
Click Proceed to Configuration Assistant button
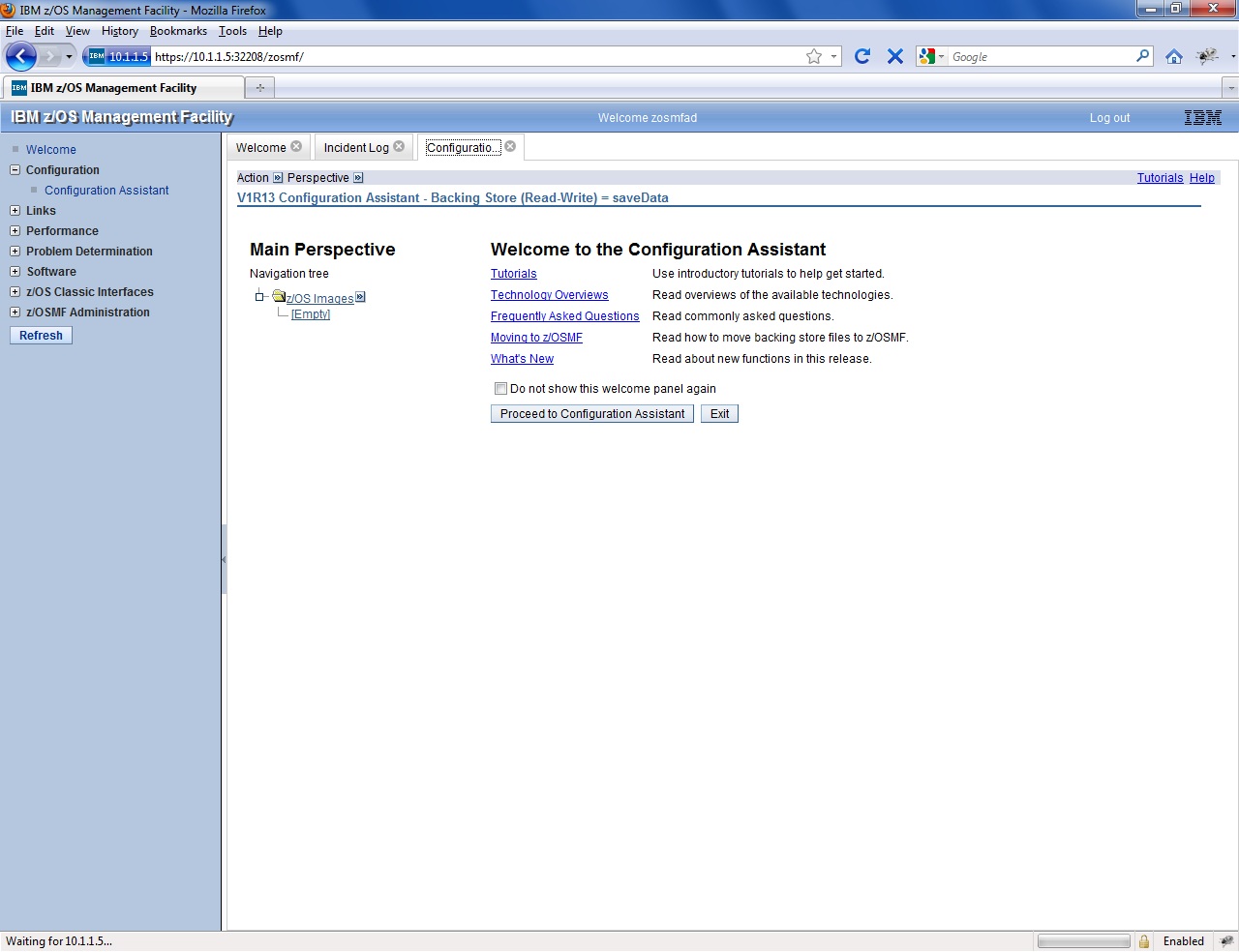(x=592, y=414)
